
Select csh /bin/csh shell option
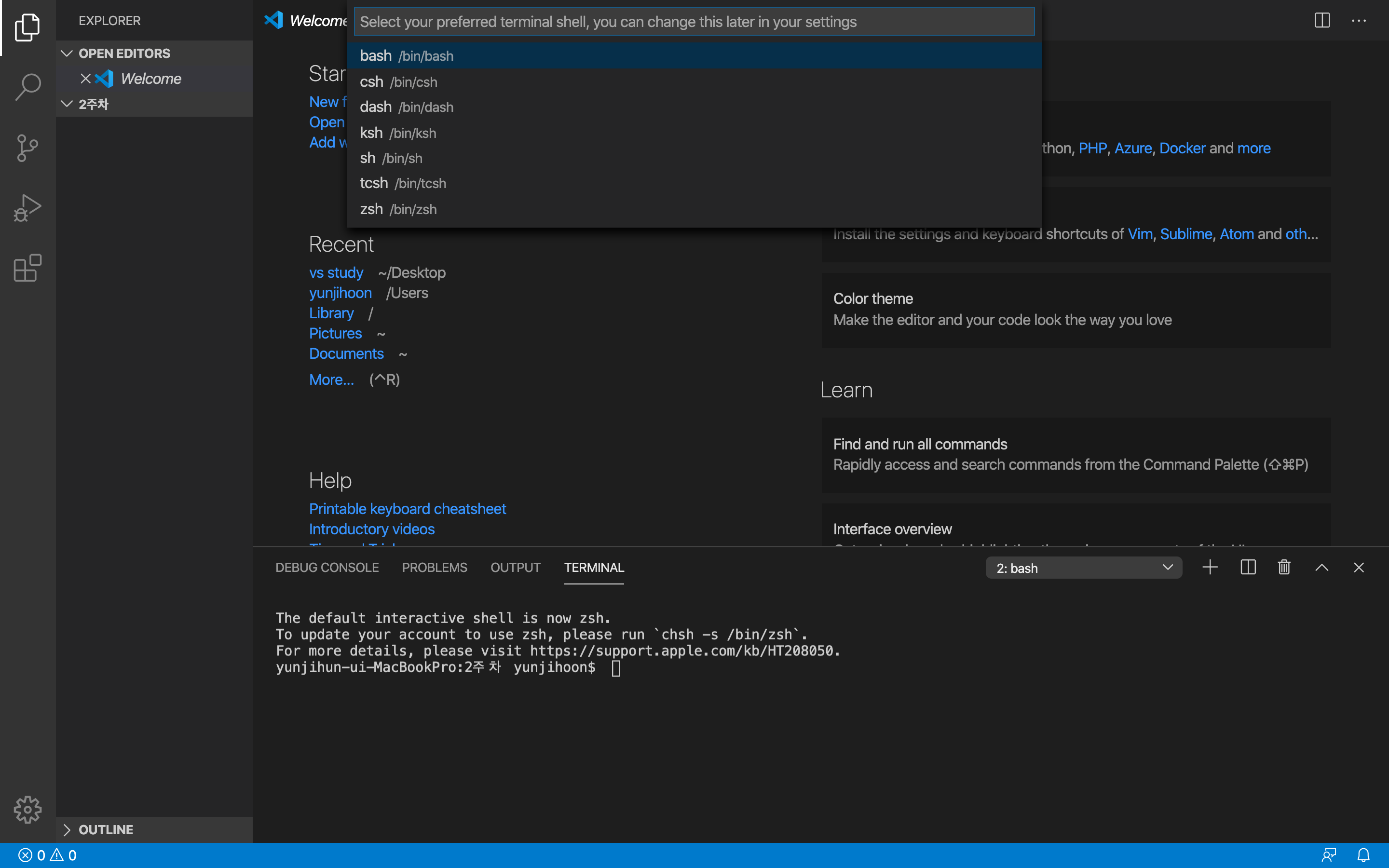click(694, 81)
